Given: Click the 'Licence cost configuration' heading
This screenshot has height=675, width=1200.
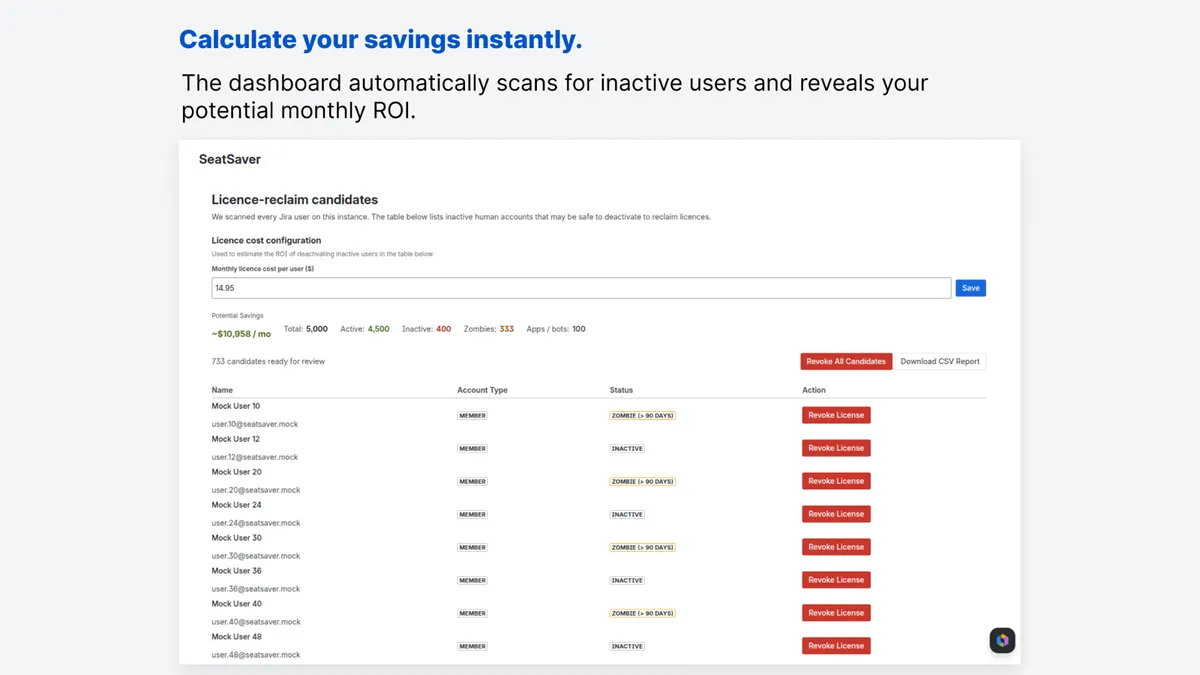Looking at the screenshot, I should (x=266, y=240).
